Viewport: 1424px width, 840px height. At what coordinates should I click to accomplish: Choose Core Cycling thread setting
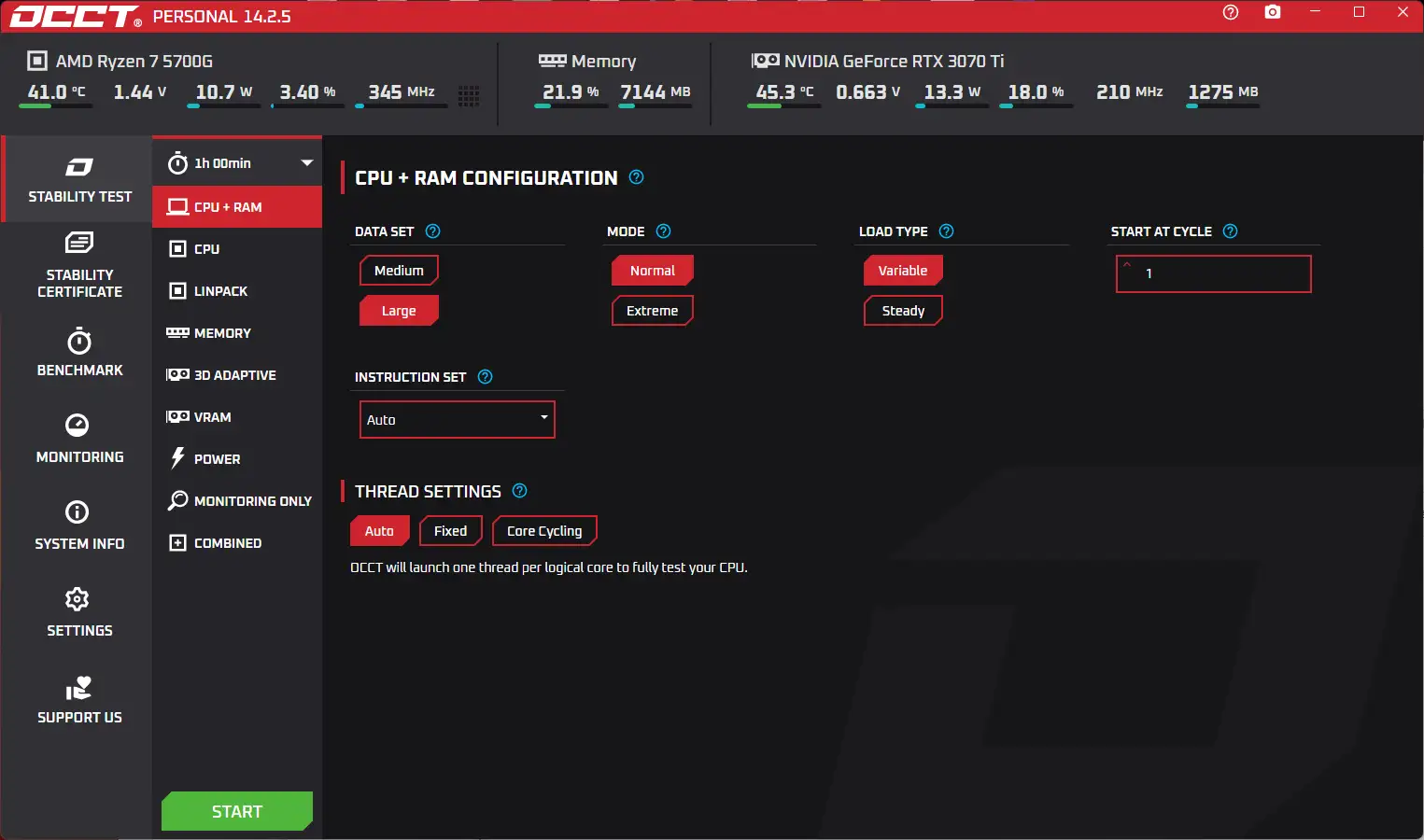click(x=543, y=531)
